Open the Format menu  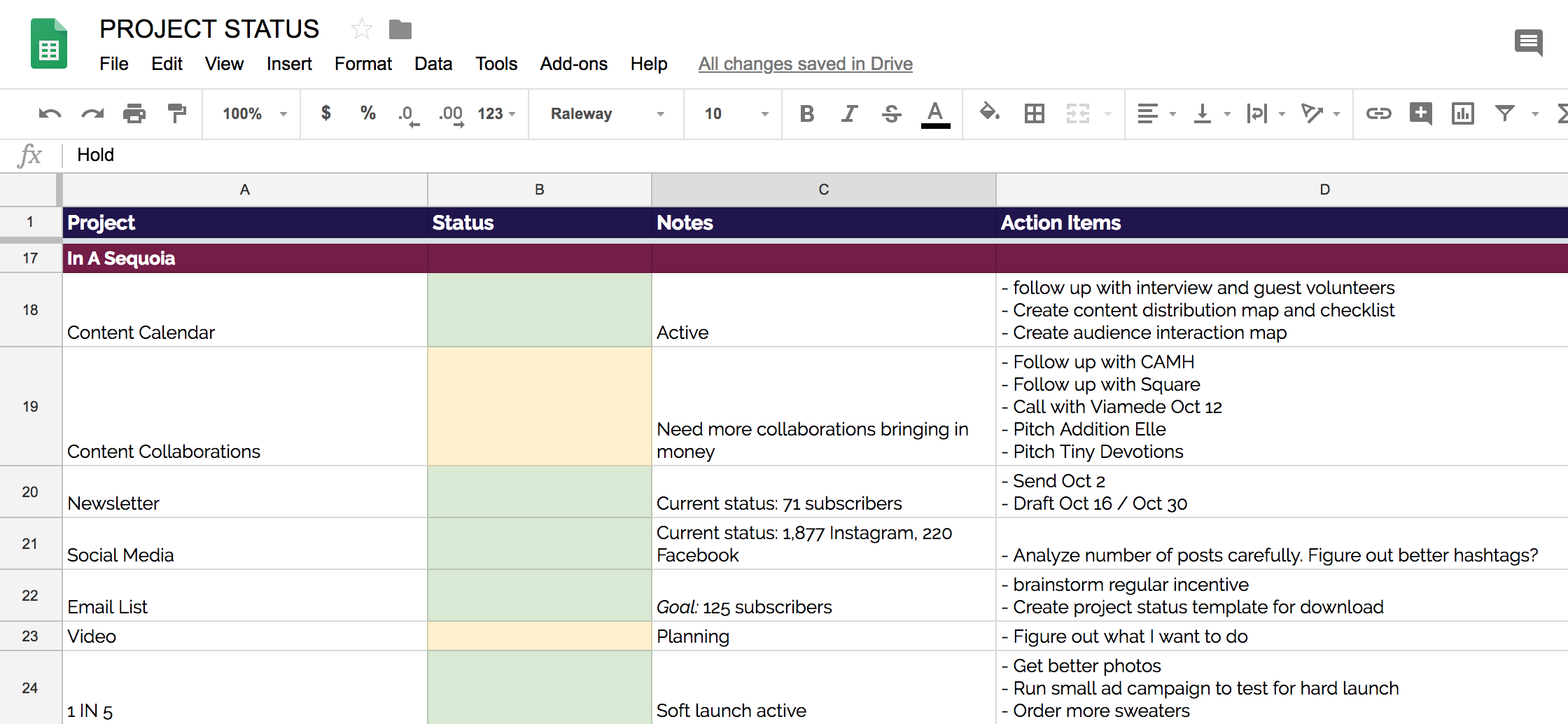point(363,64)
